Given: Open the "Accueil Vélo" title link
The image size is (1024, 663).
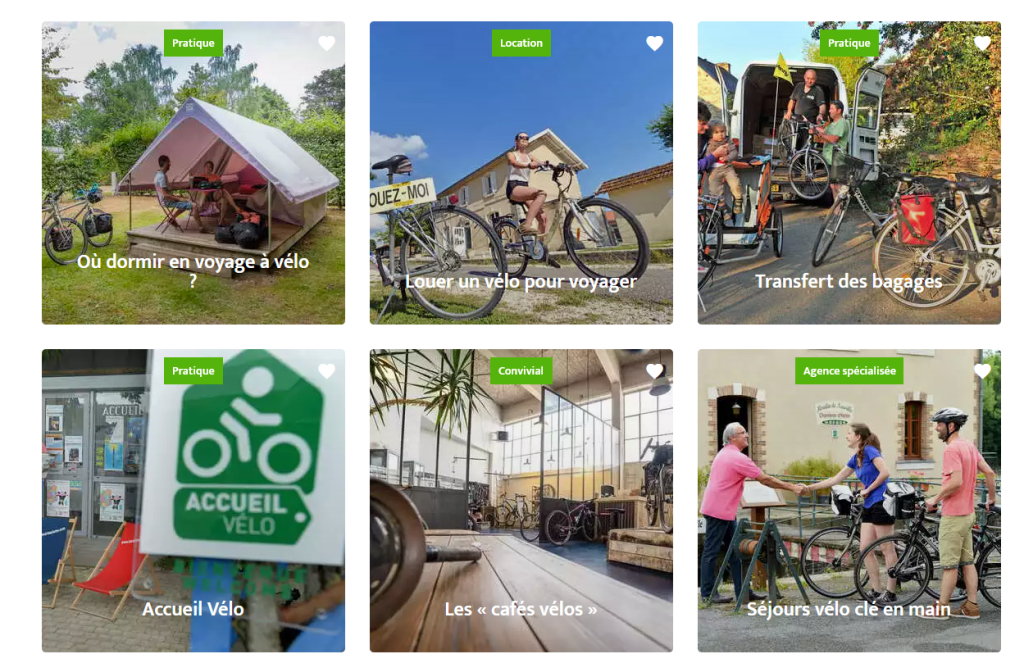Looking at the screenshot, I should [x=193, y=609].
